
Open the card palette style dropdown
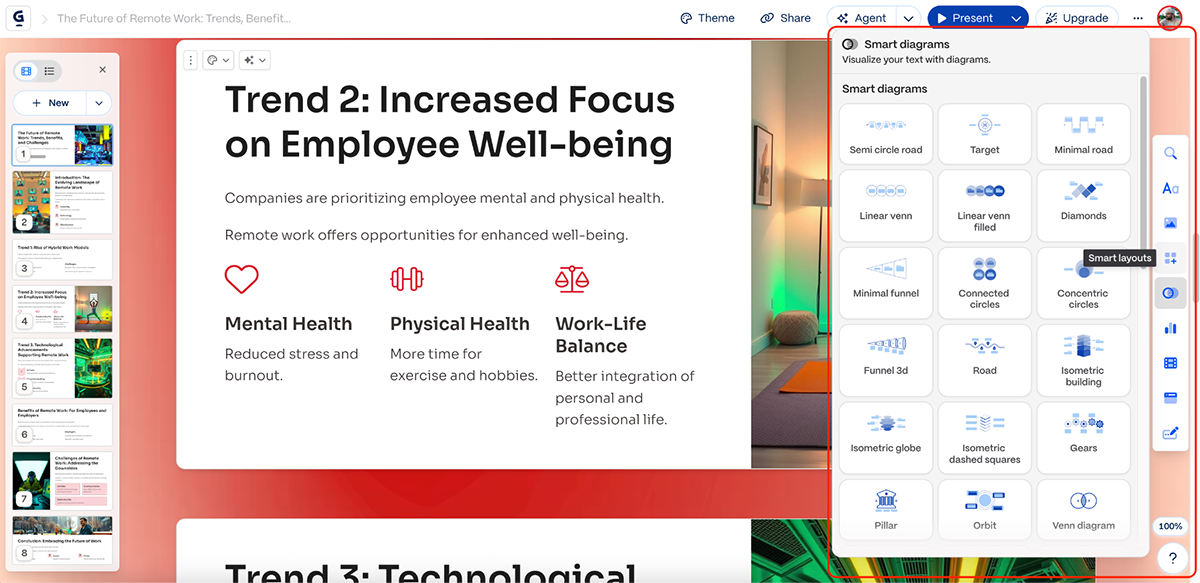click(x=217, y=61)
